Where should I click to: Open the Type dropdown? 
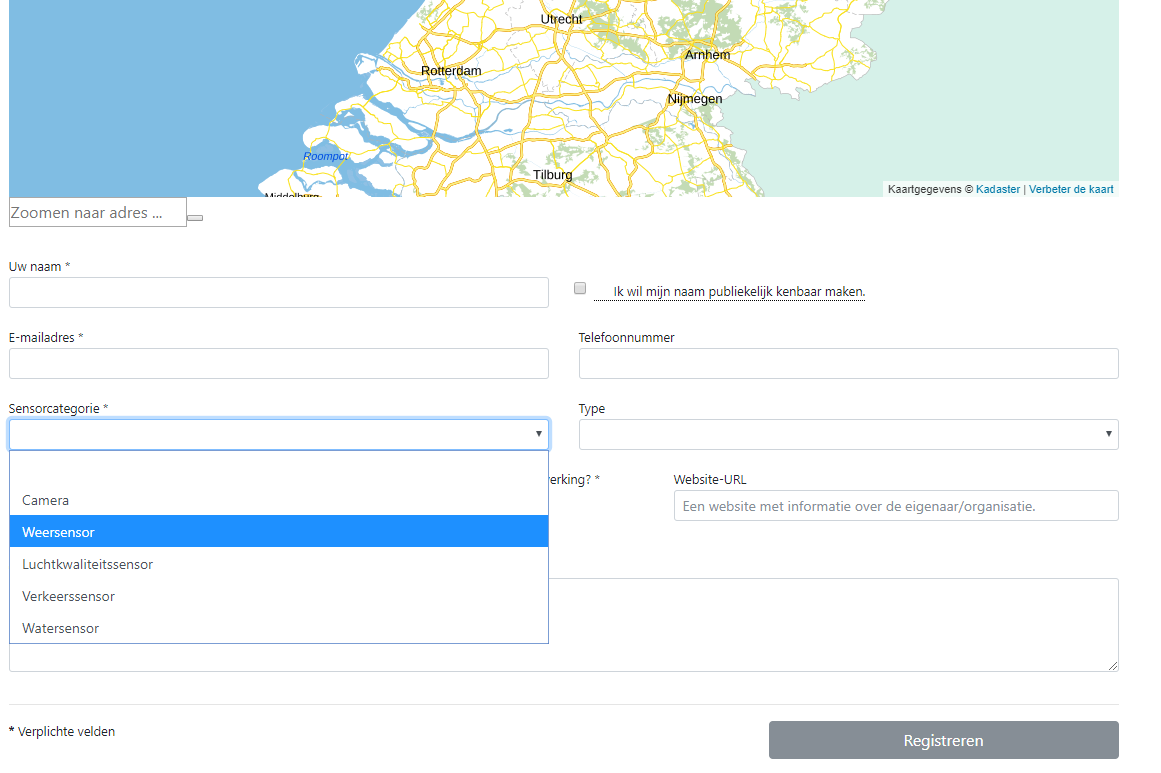point(848,434)
